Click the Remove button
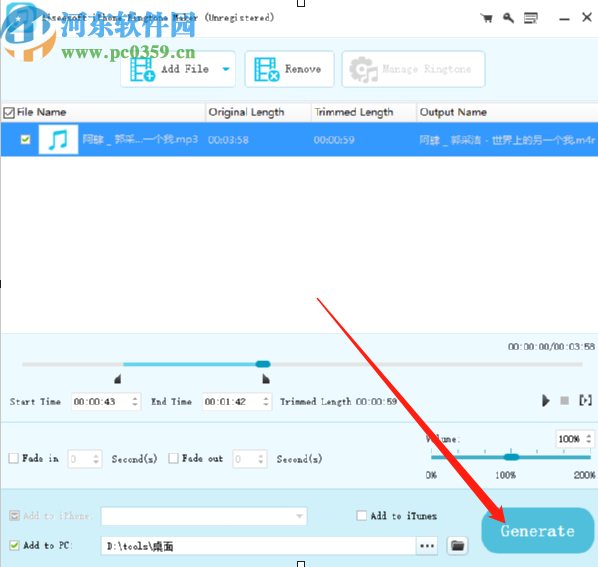Viewport: 598px width, 567px height. tap(289, 69)
